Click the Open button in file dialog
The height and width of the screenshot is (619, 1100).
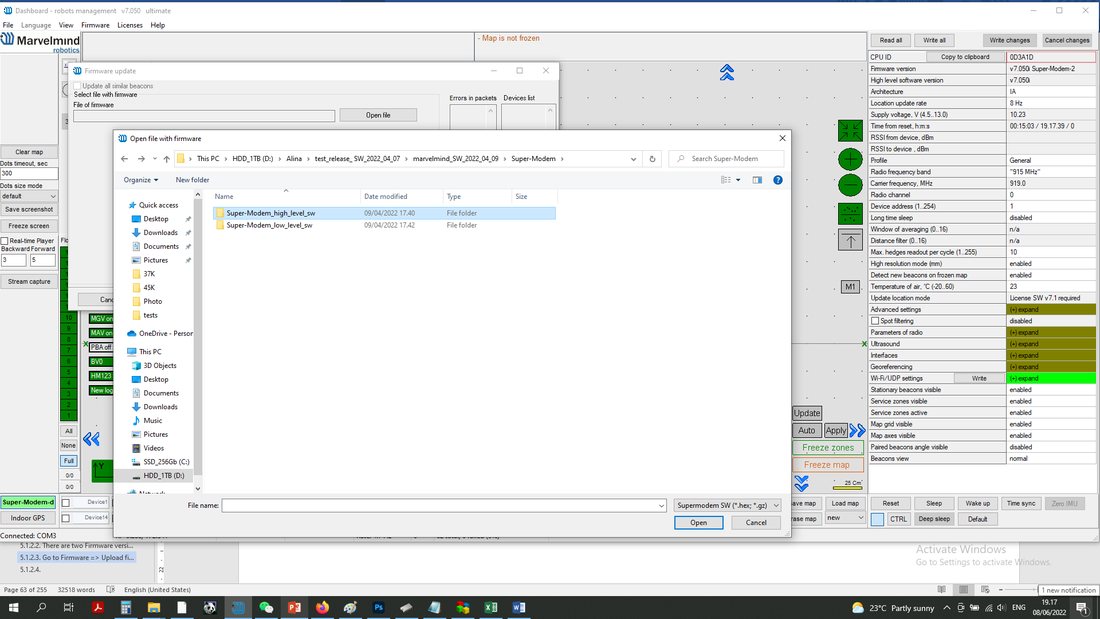[698, 523]
